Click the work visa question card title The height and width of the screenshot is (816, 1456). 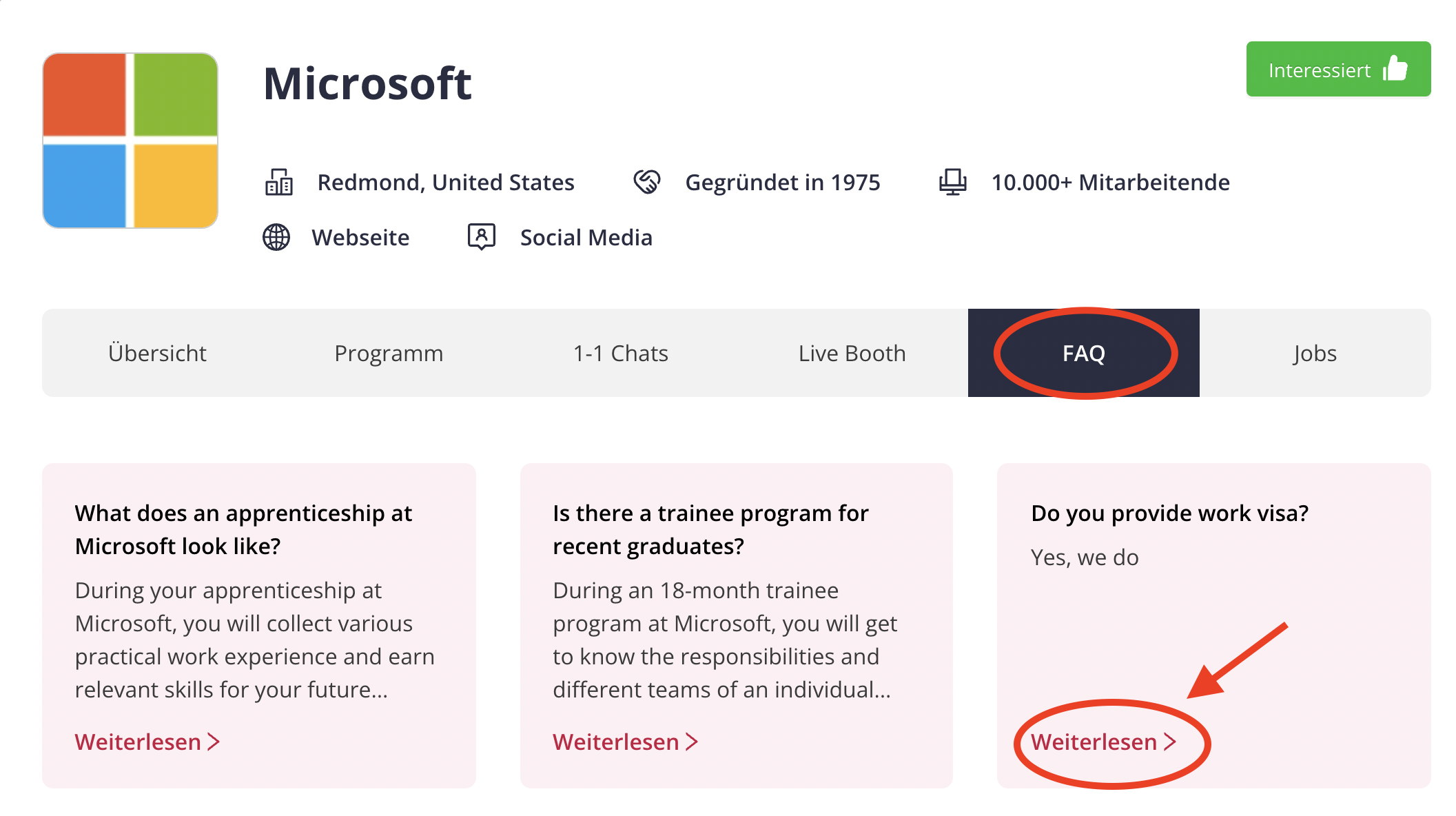click(x=1169, y=513)
